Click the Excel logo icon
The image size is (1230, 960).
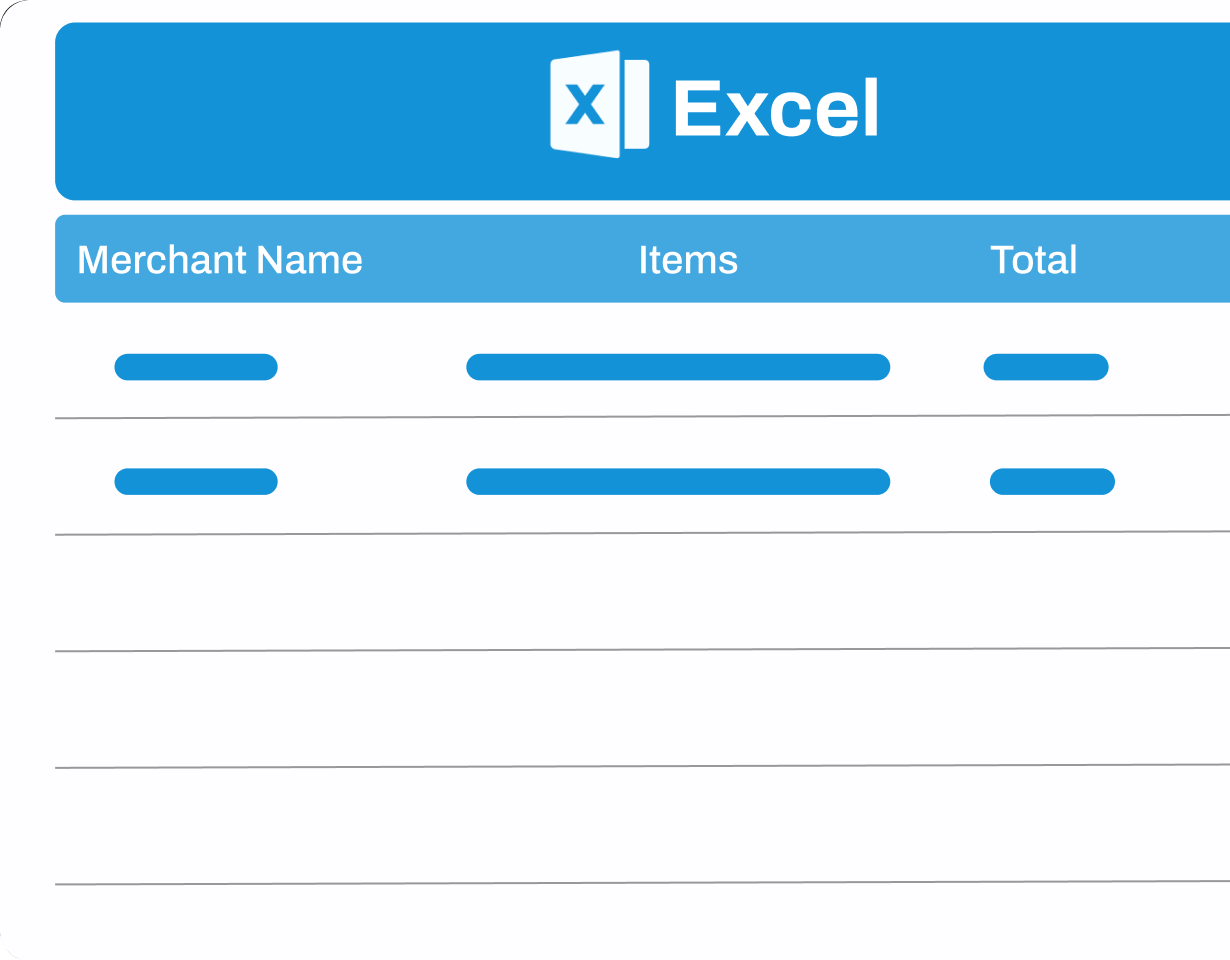[x=599, y=104]
